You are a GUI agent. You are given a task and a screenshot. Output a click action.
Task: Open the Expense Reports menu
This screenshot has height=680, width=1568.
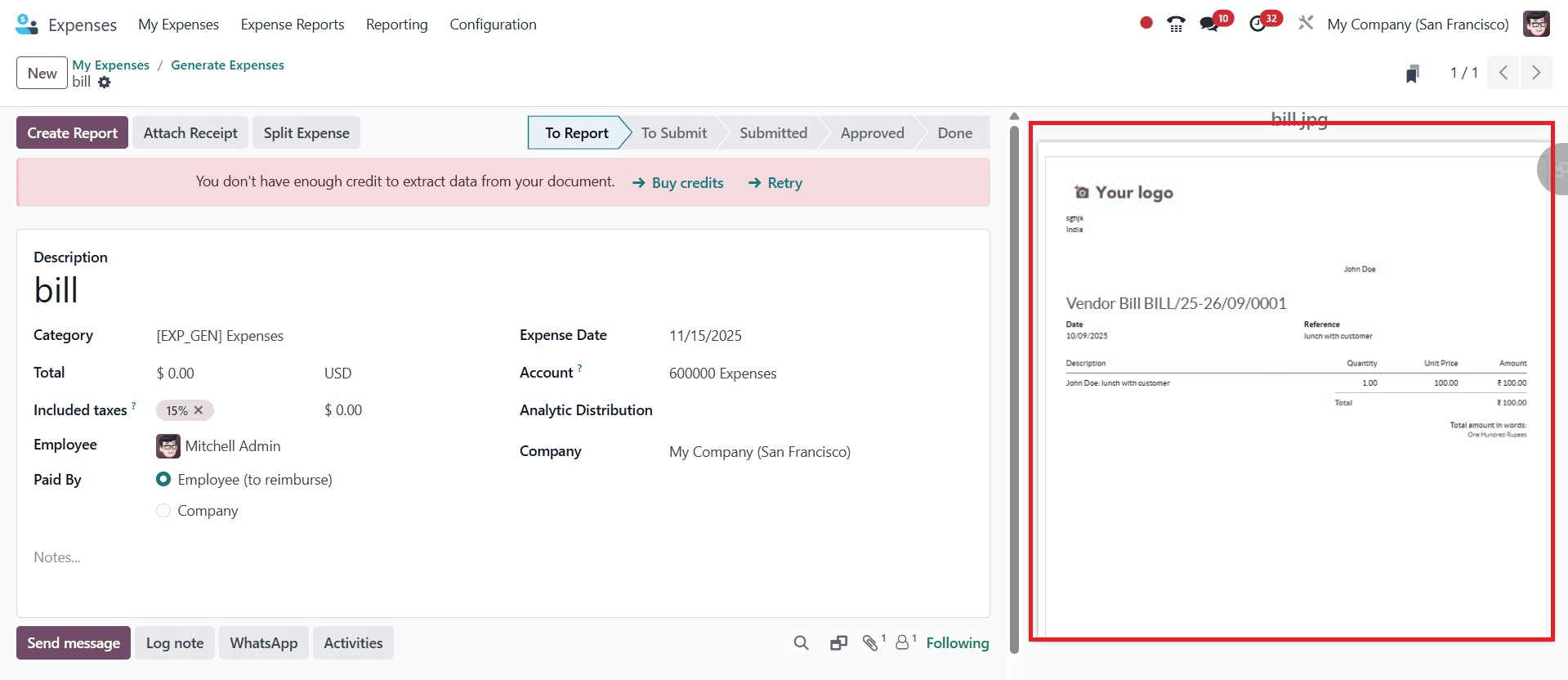click(293, 25)
